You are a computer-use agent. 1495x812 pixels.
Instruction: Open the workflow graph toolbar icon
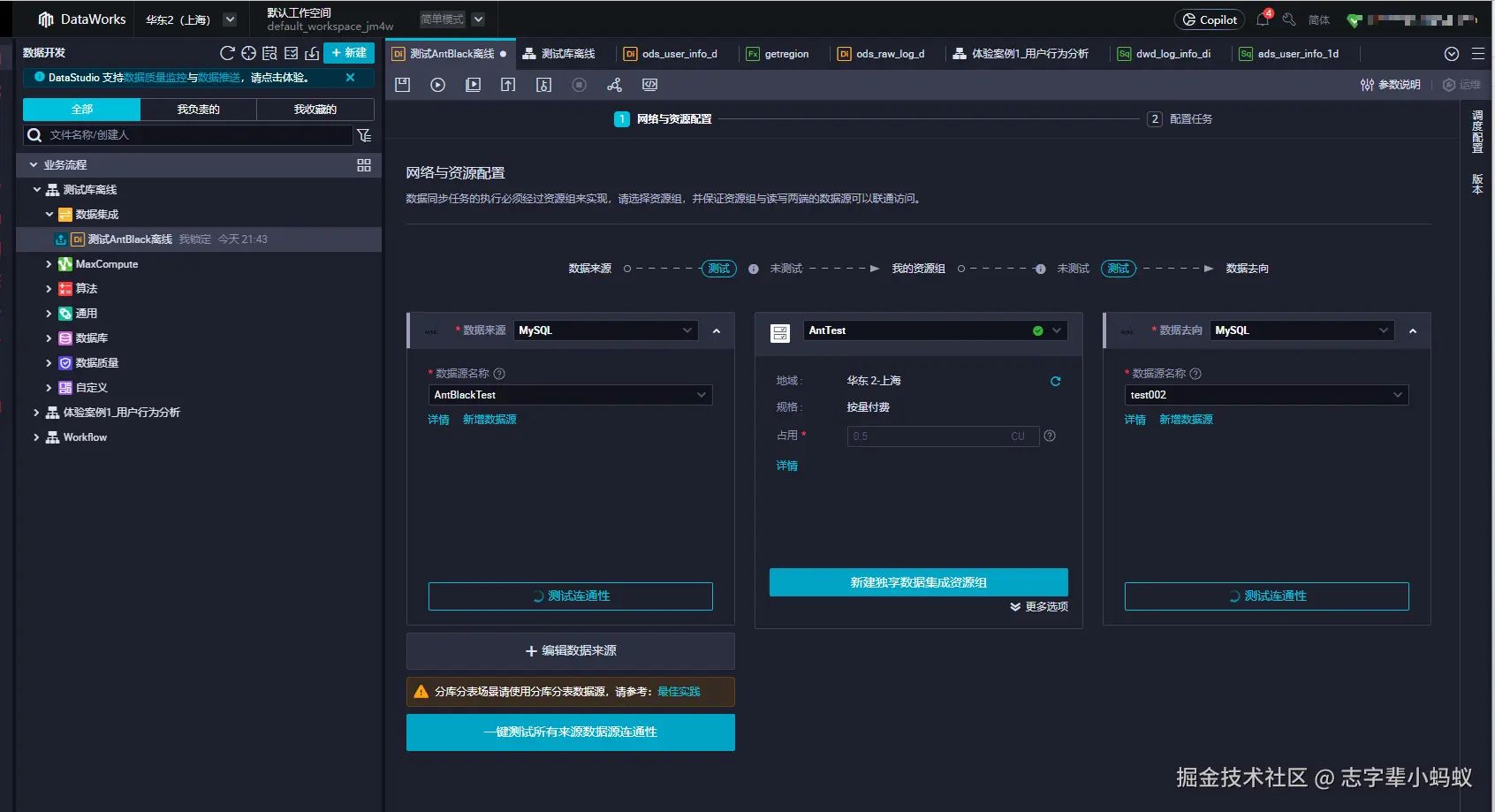[x=614, y=85]
